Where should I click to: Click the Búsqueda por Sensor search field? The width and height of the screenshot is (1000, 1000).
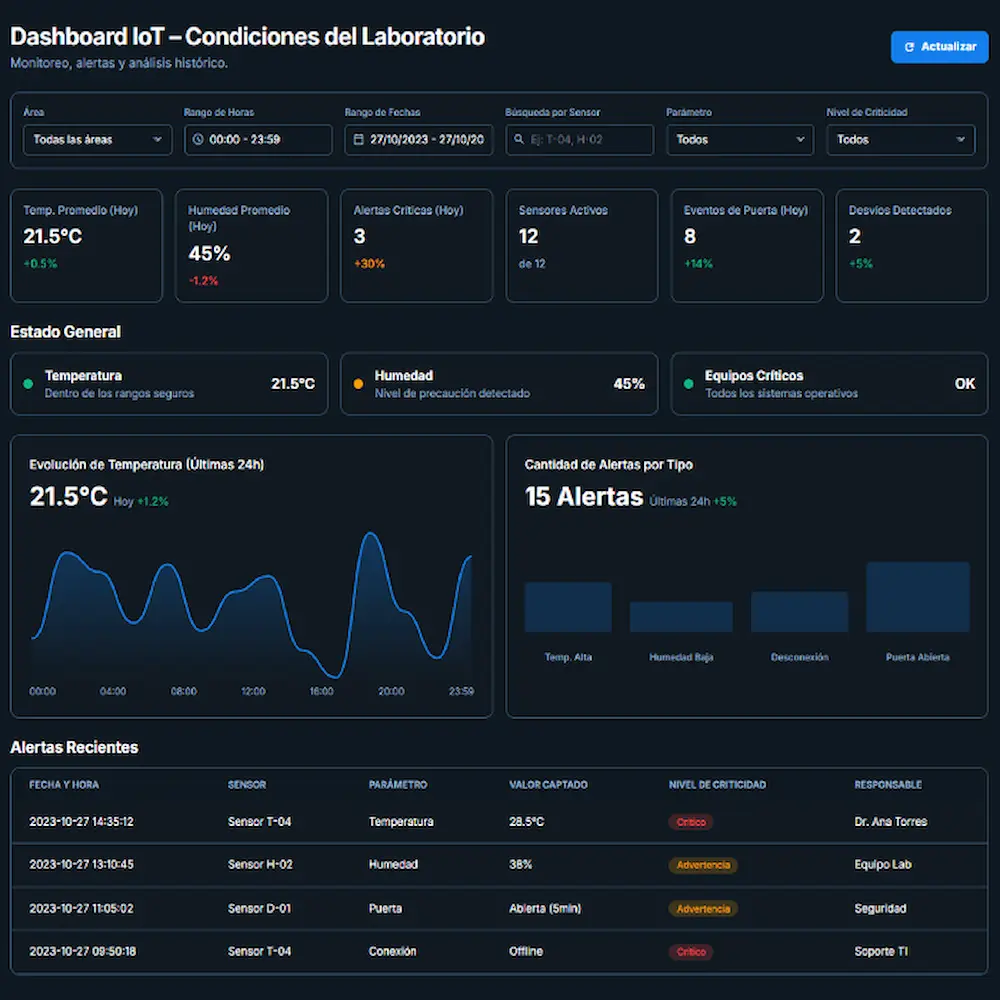coord(580,140)
